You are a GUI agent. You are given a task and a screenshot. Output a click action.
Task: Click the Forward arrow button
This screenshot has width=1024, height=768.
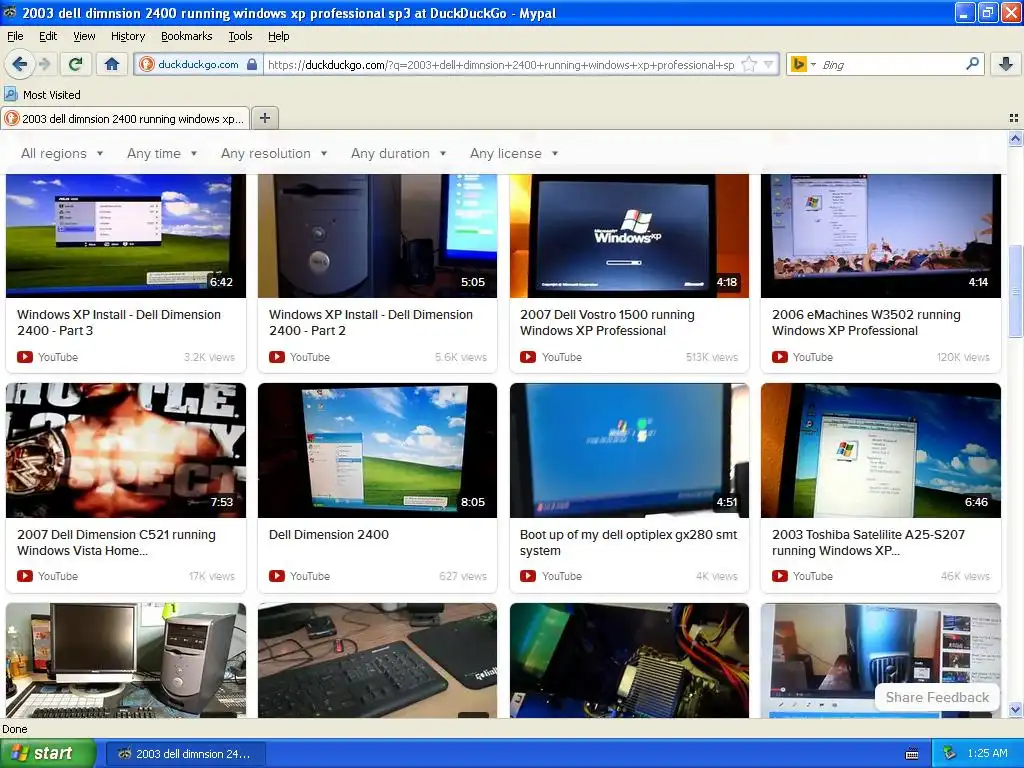point(44,64)
